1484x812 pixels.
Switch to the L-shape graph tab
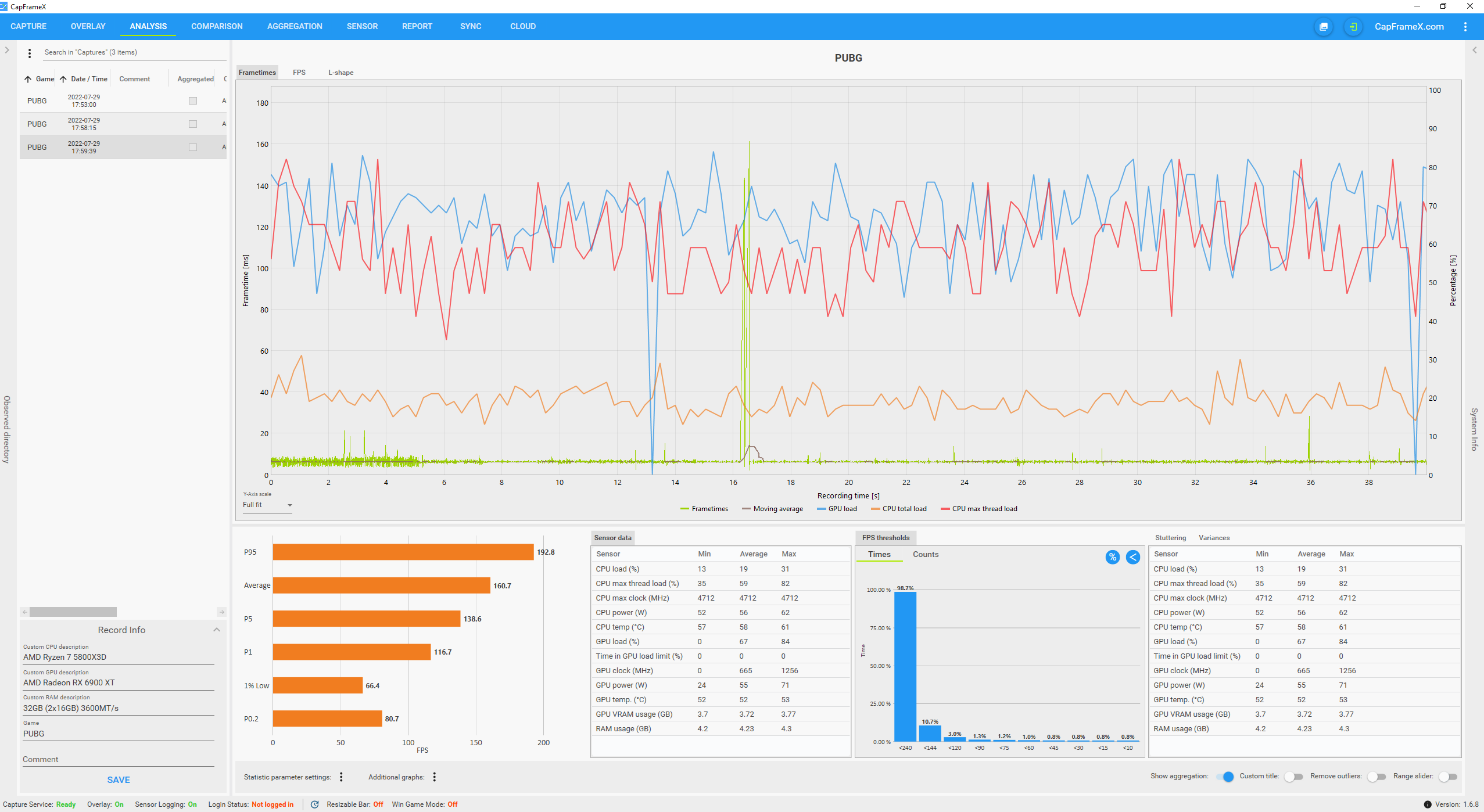coord(340,73)
